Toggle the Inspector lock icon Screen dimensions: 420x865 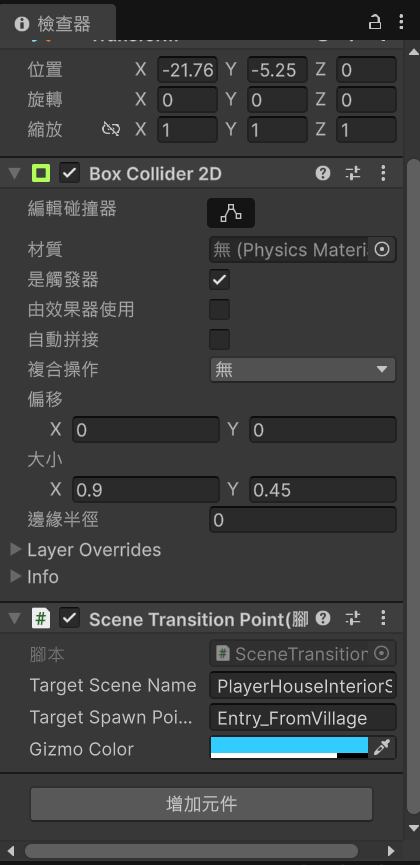(x=375, y=22)
